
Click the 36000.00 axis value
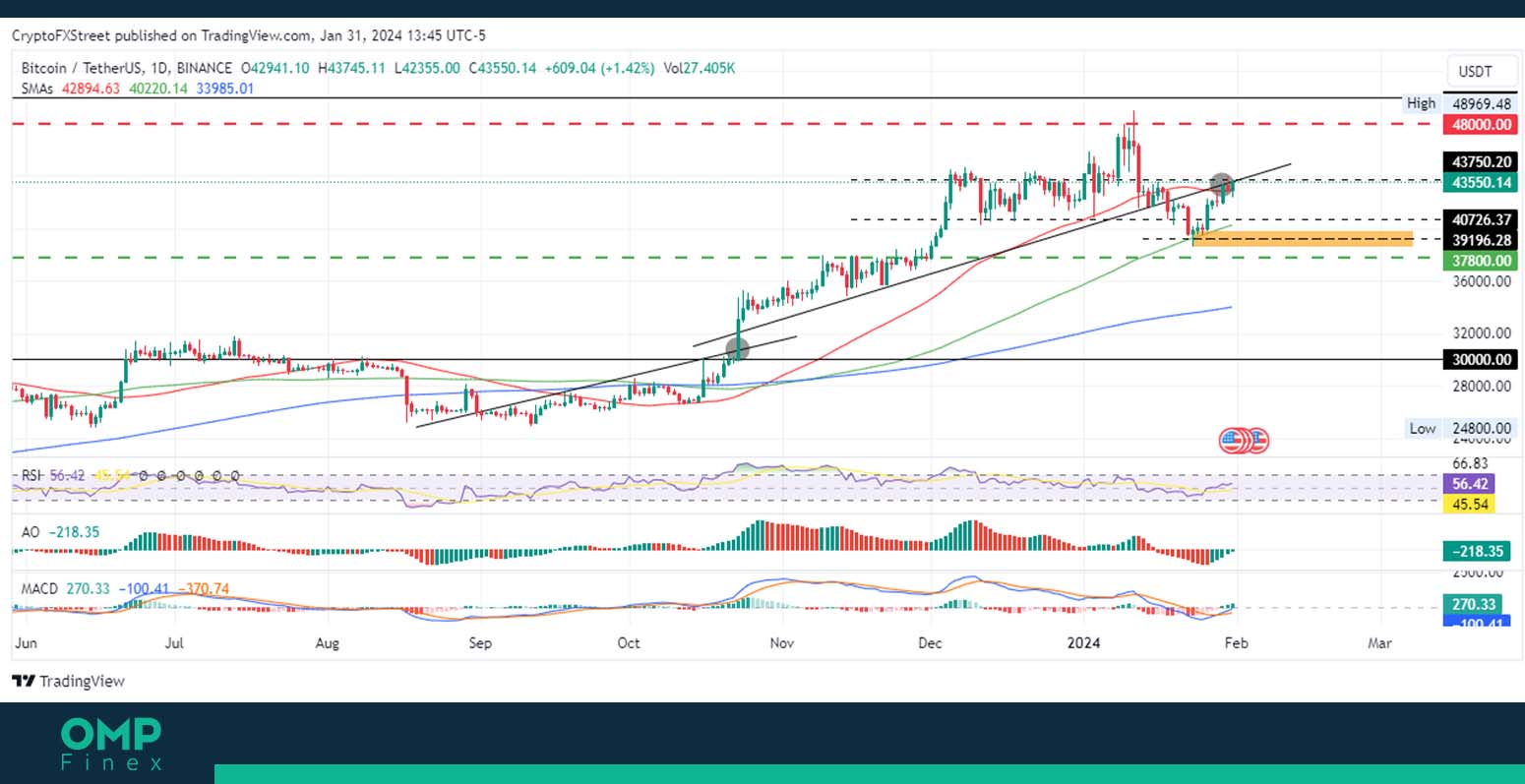(x=1482, y=281)
